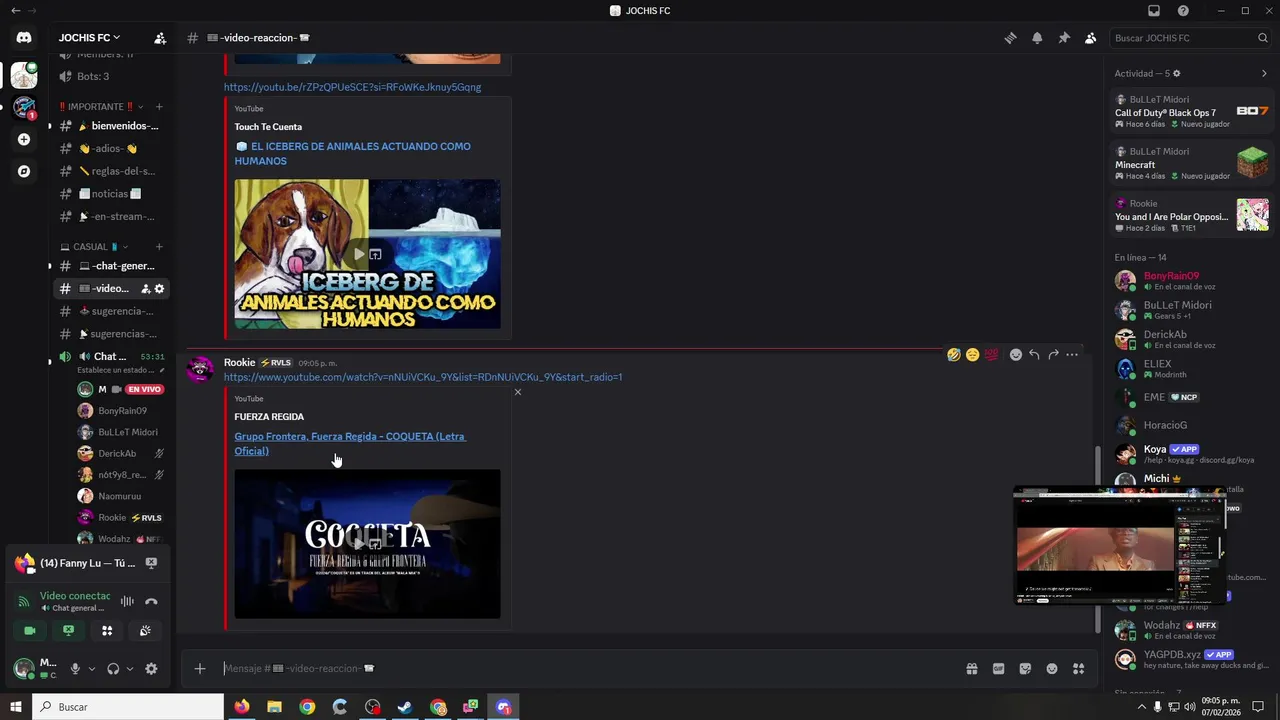
Task: Mute the microphone in user panel
Action: click(x=75, y=669)
